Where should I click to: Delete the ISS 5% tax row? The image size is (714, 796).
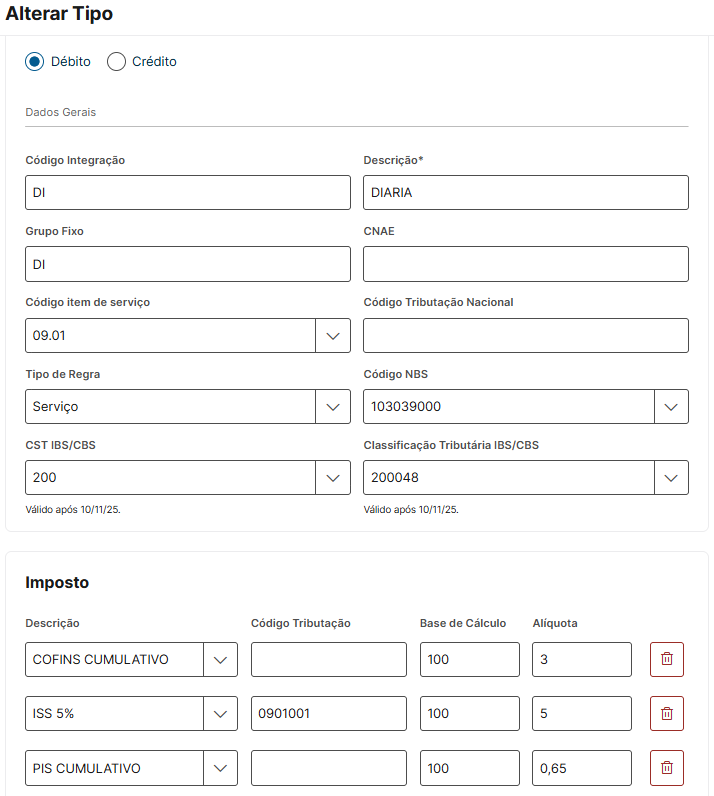[667, 714]
